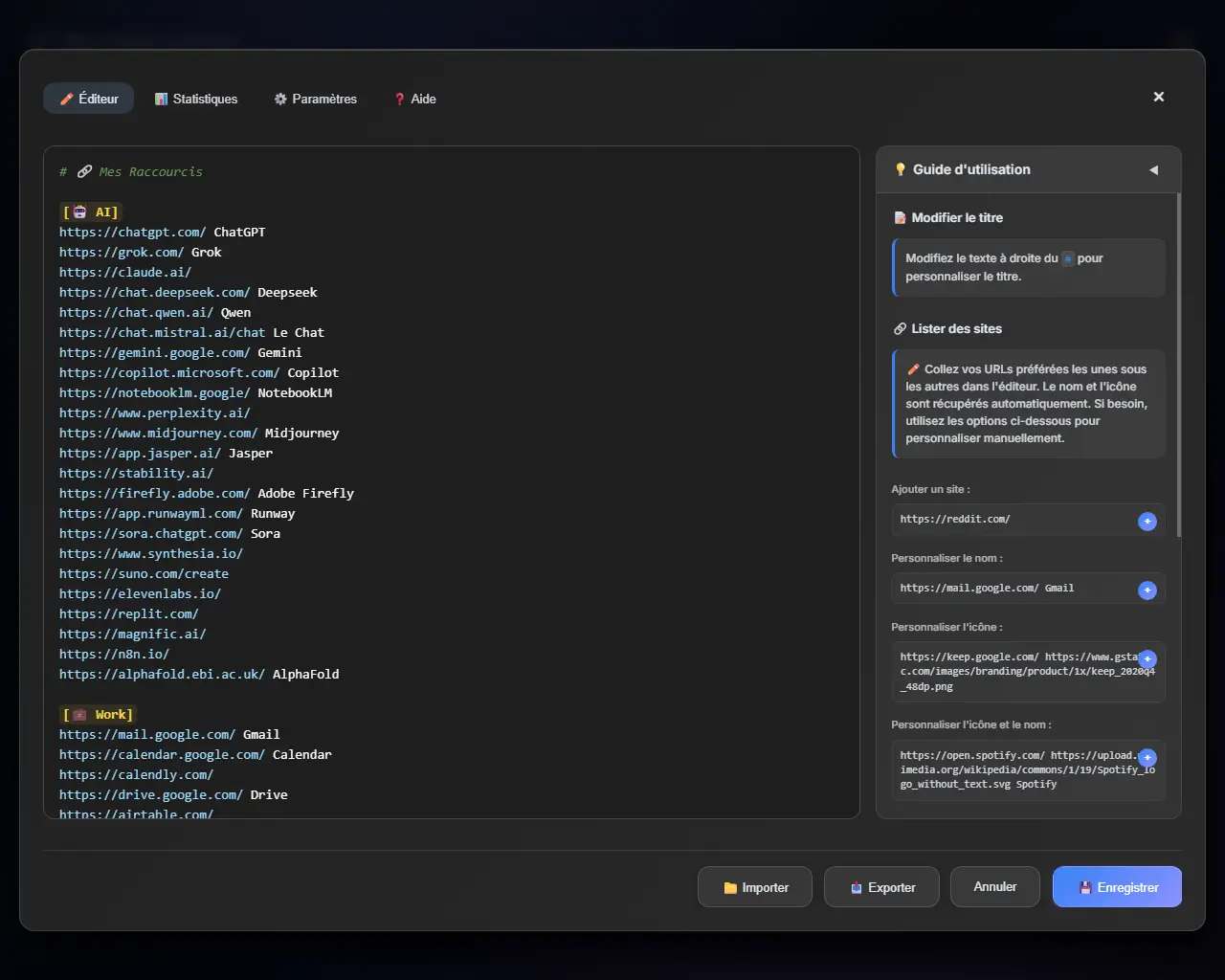Screen dimensions: 1225x980
Task: Open the Paramètres tab
Action: pos(315,99)
